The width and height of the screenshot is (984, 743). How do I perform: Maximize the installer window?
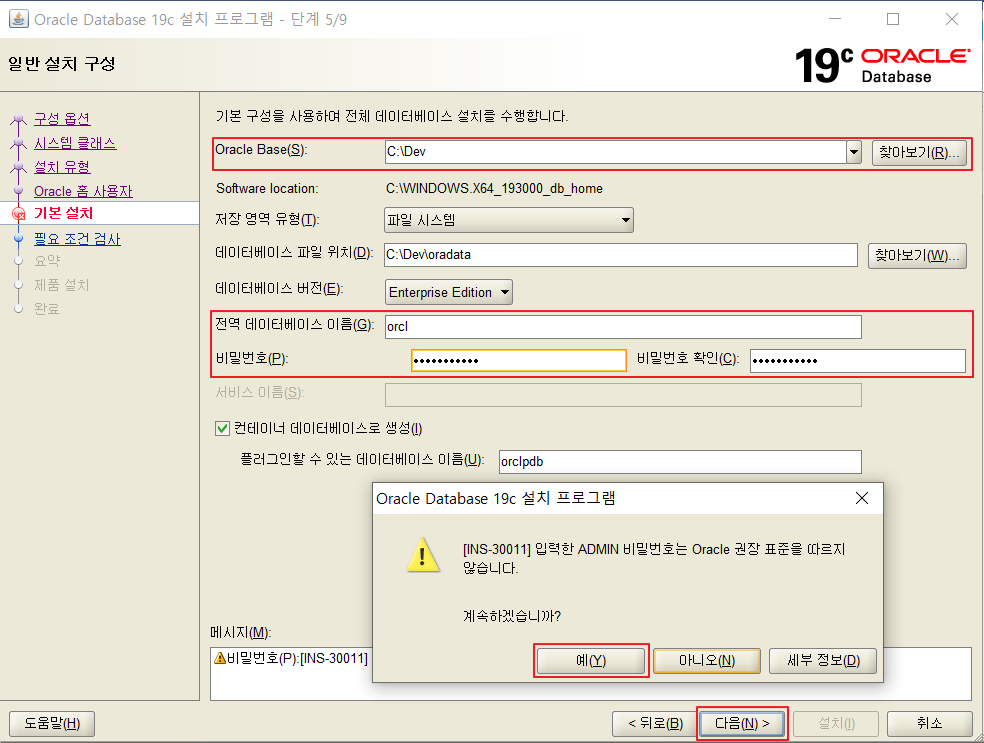(x=893, y=19)
